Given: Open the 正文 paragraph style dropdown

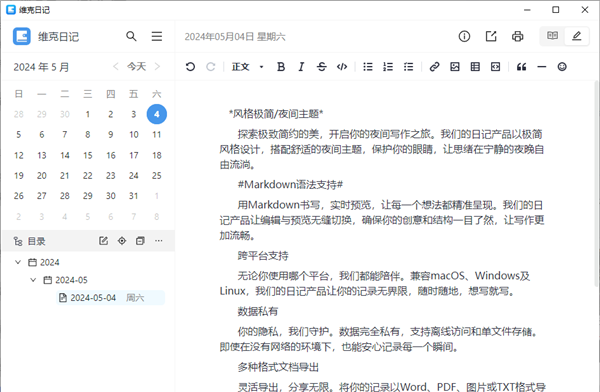Looking at the screenshot, I should (248, 67).
